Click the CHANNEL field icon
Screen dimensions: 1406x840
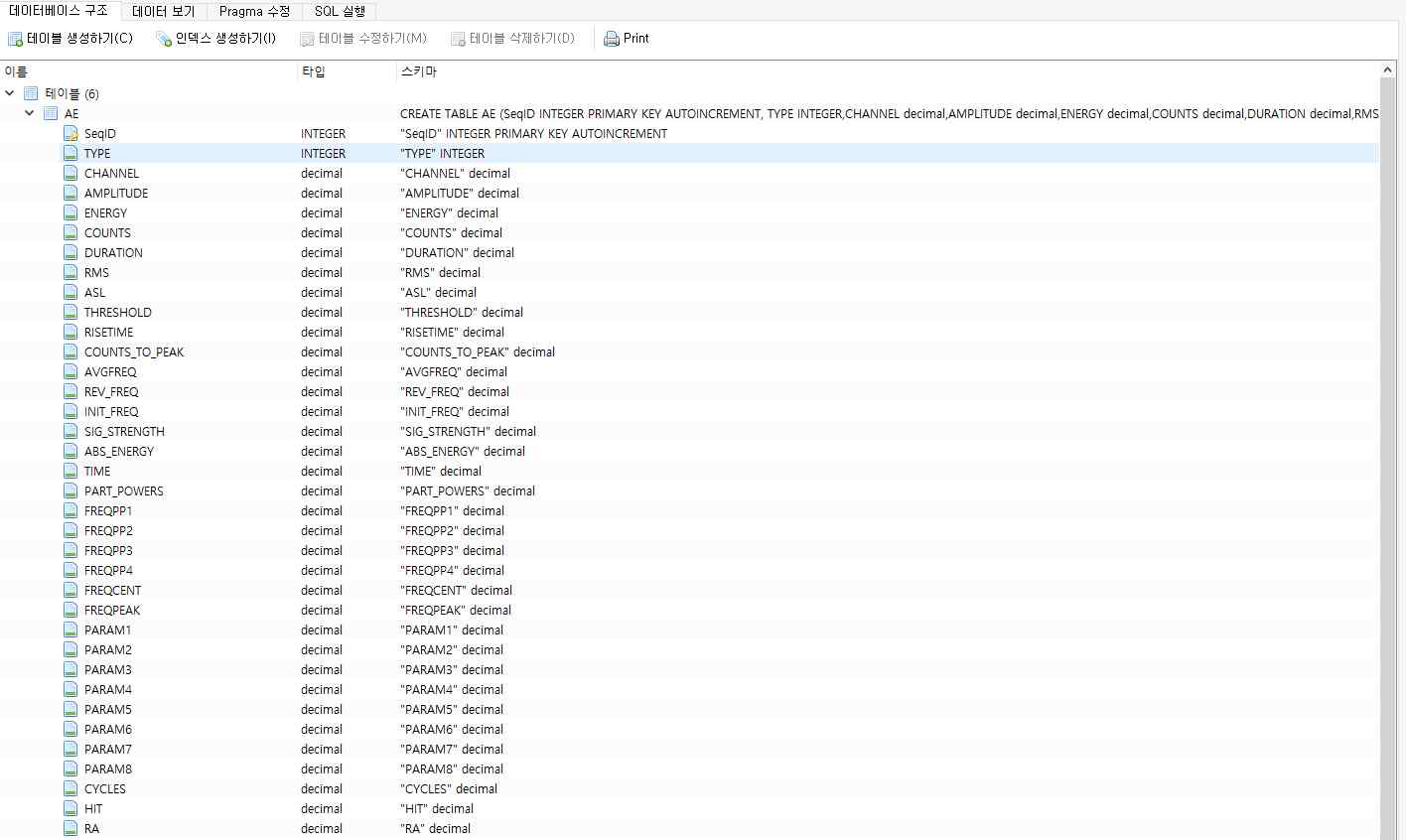(x=70, y=173)
